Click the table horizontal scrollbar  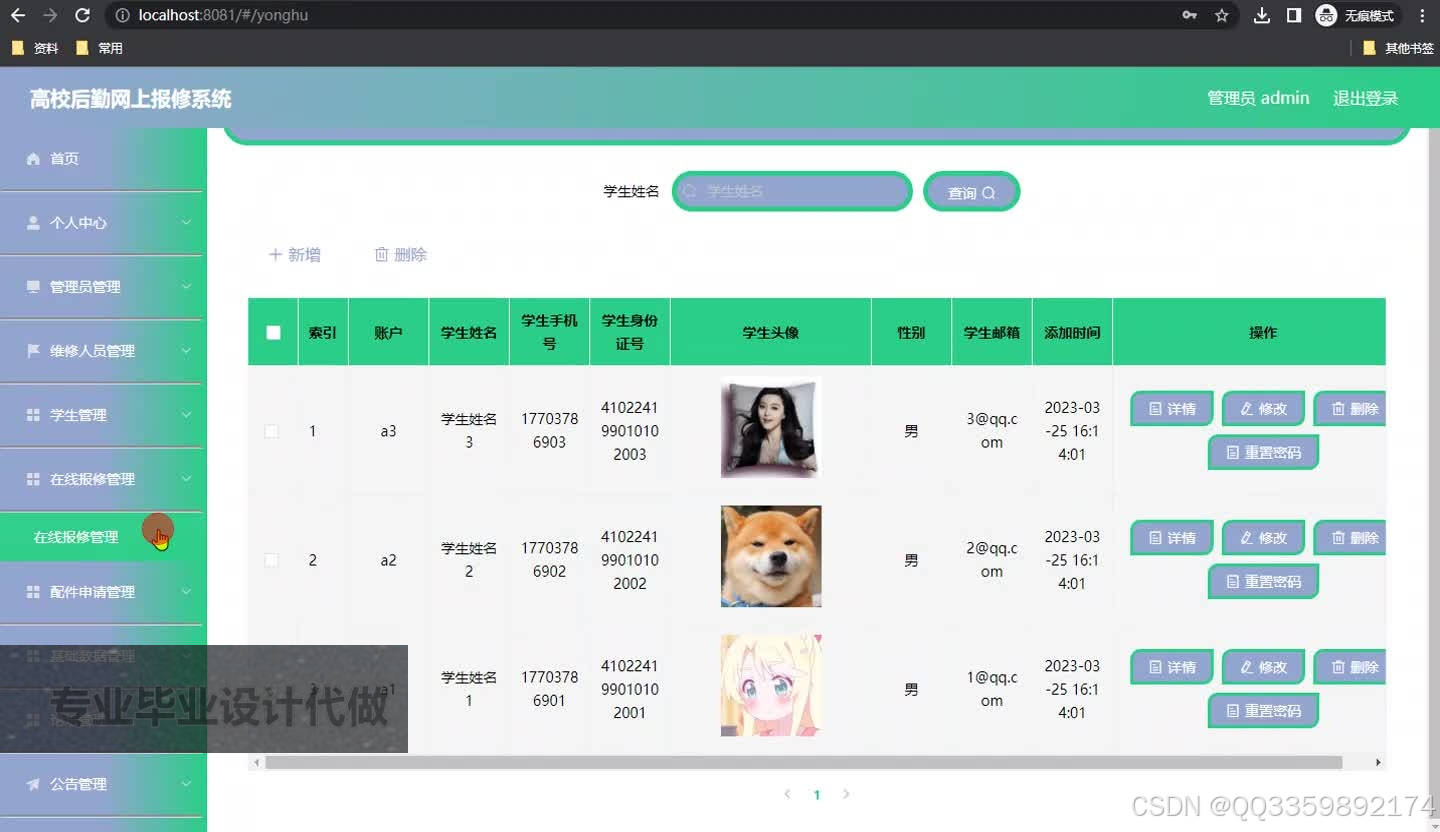tap(803, 762)
